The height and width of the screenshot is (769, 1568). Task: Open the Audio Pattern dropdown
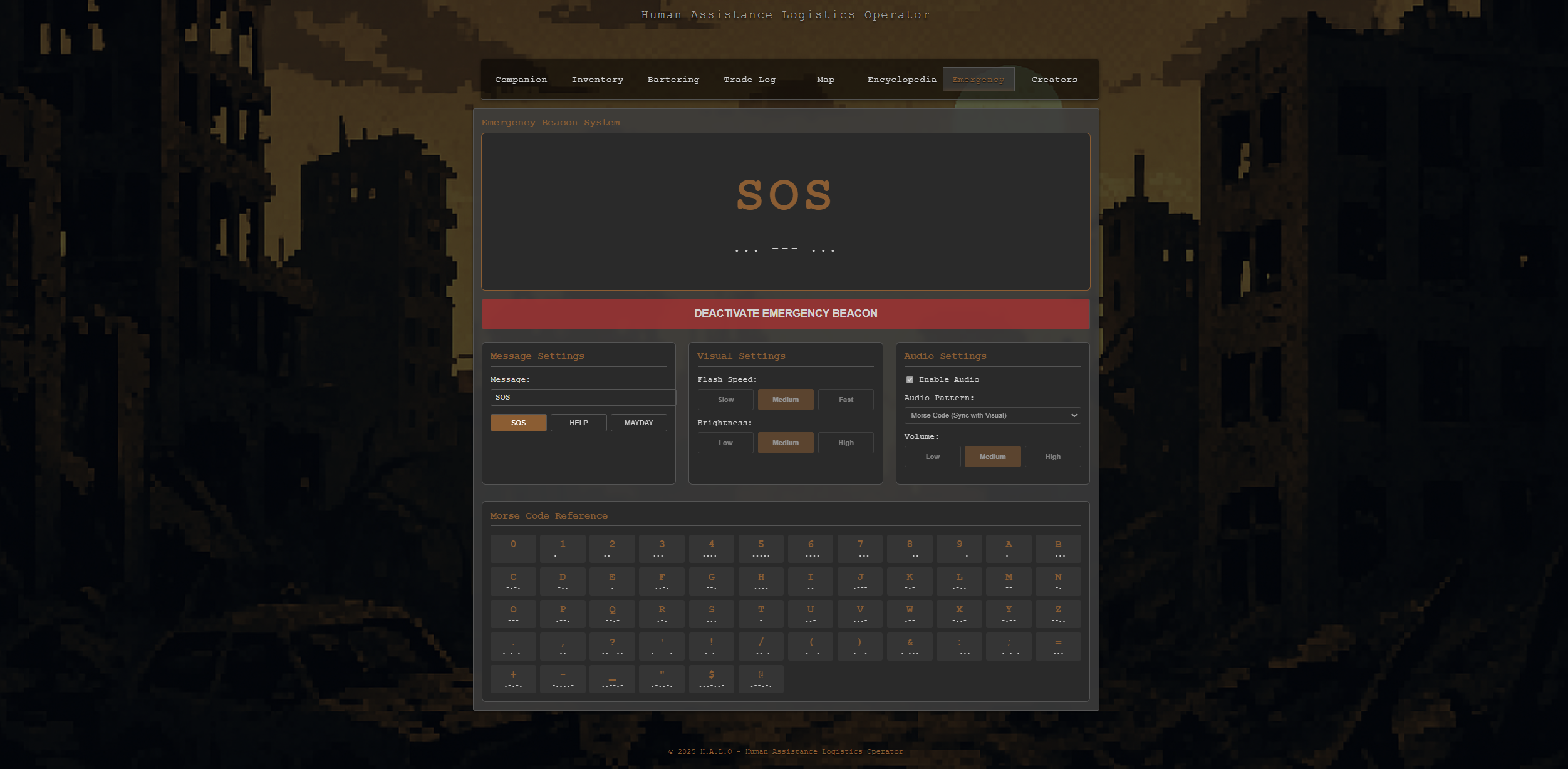click(992, 415)
